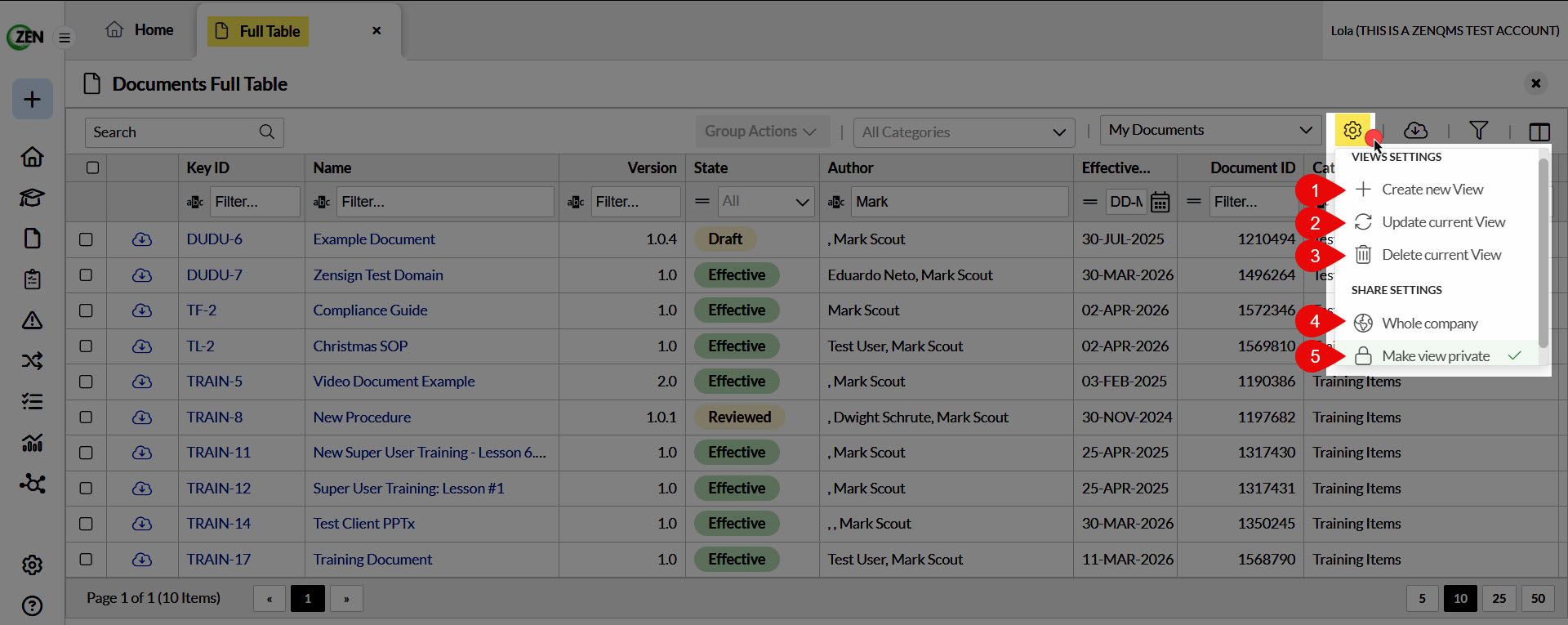
Task: Choose Make view private option
Action: [1437, 356]
